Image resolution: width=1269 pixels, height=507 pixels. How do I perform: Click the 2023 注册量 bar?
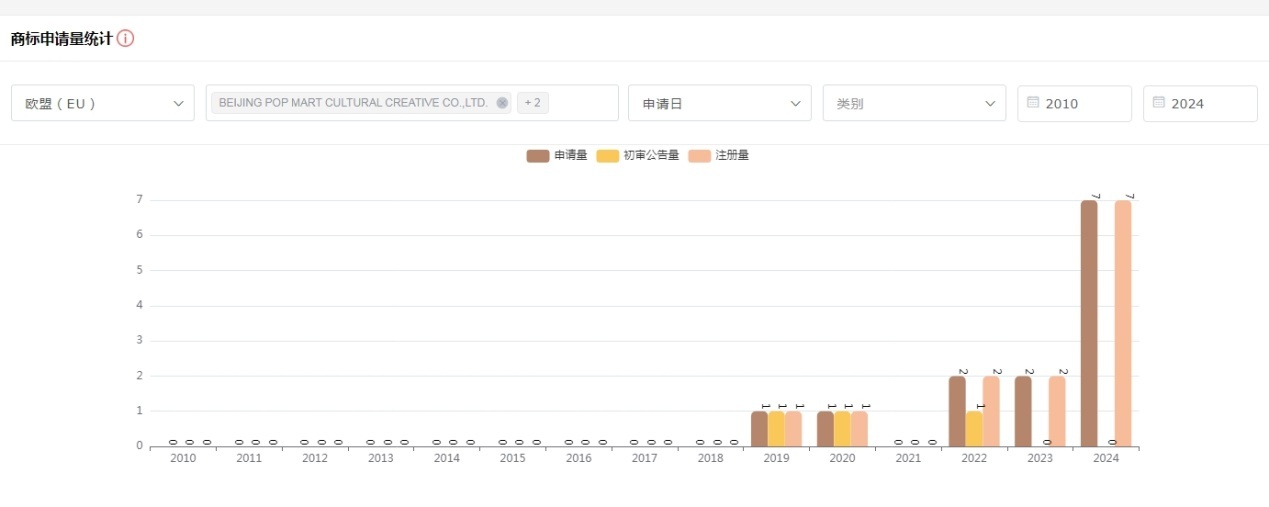coord(1057,411)
